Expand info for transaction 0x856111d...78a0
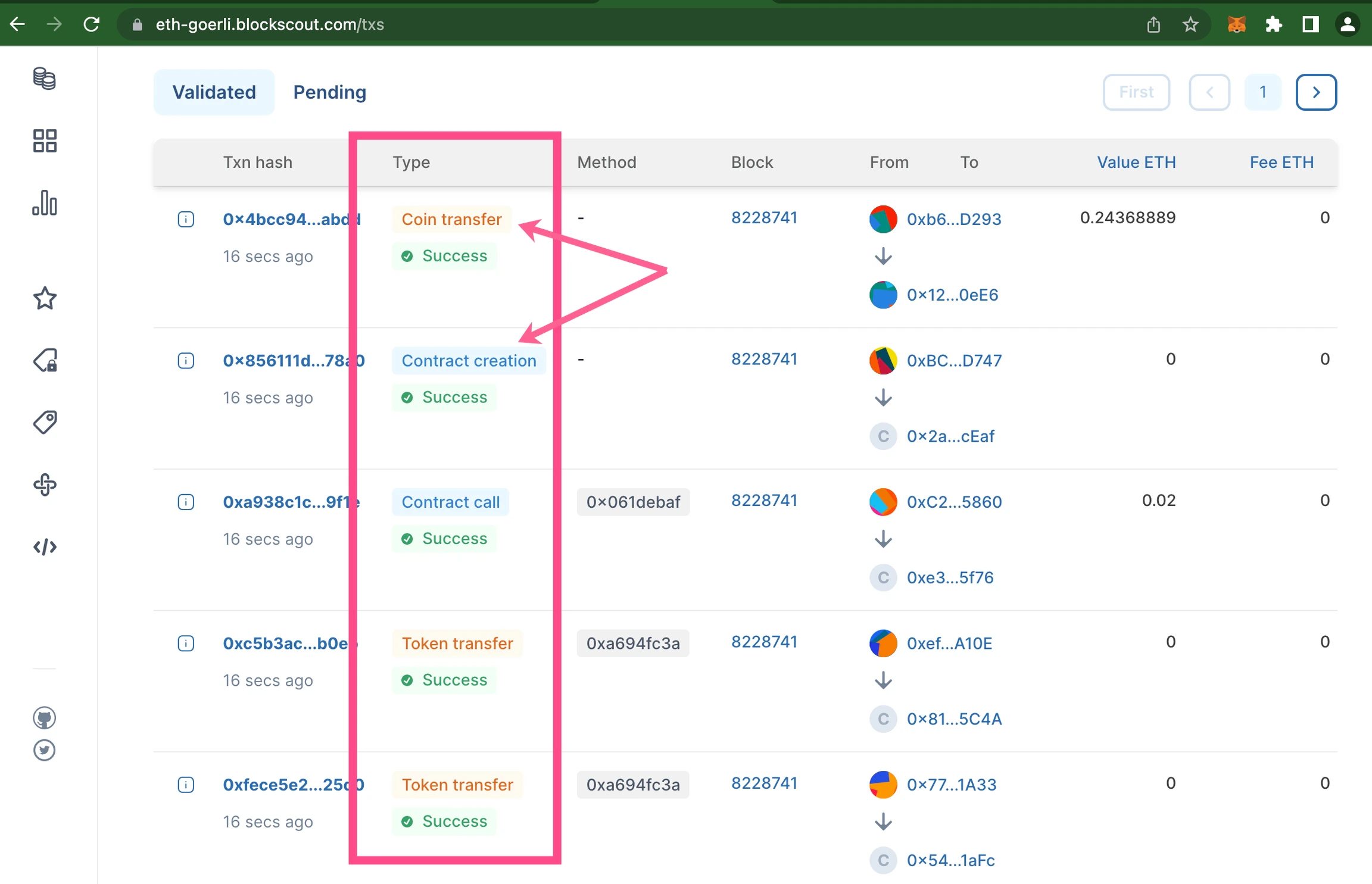Screen dimensions: 1372x884 [186, 361]
